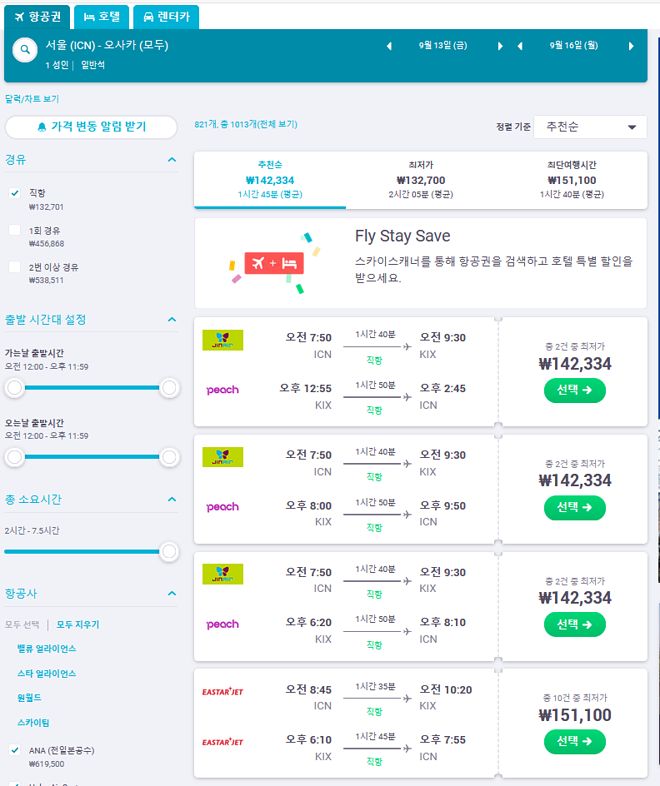The image size is (660, 786).
Task: Switch to the 호텔 tab
Action: 101,17
